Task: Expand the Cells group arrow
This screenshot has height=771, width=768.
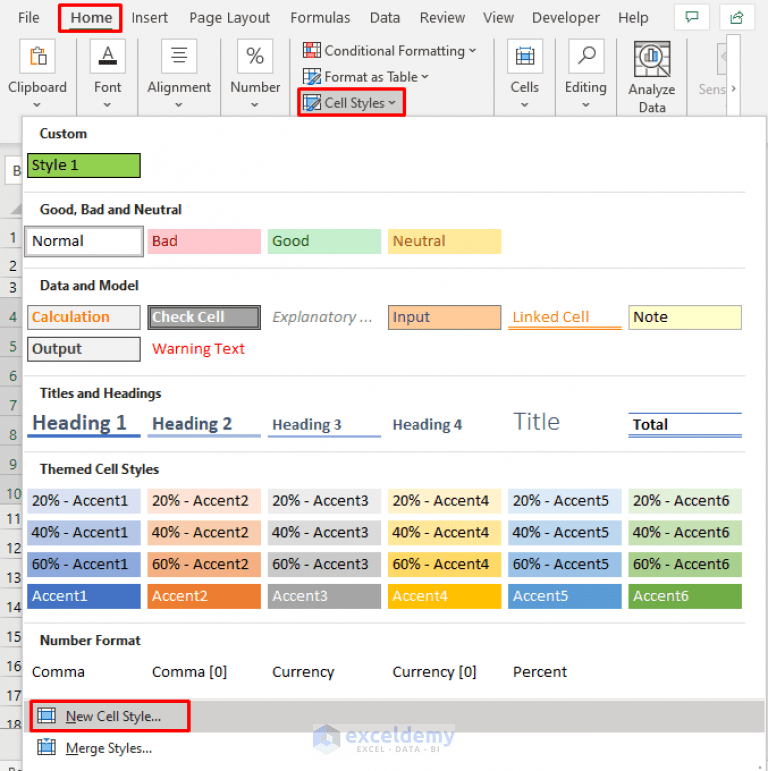Action: (525, 105)
